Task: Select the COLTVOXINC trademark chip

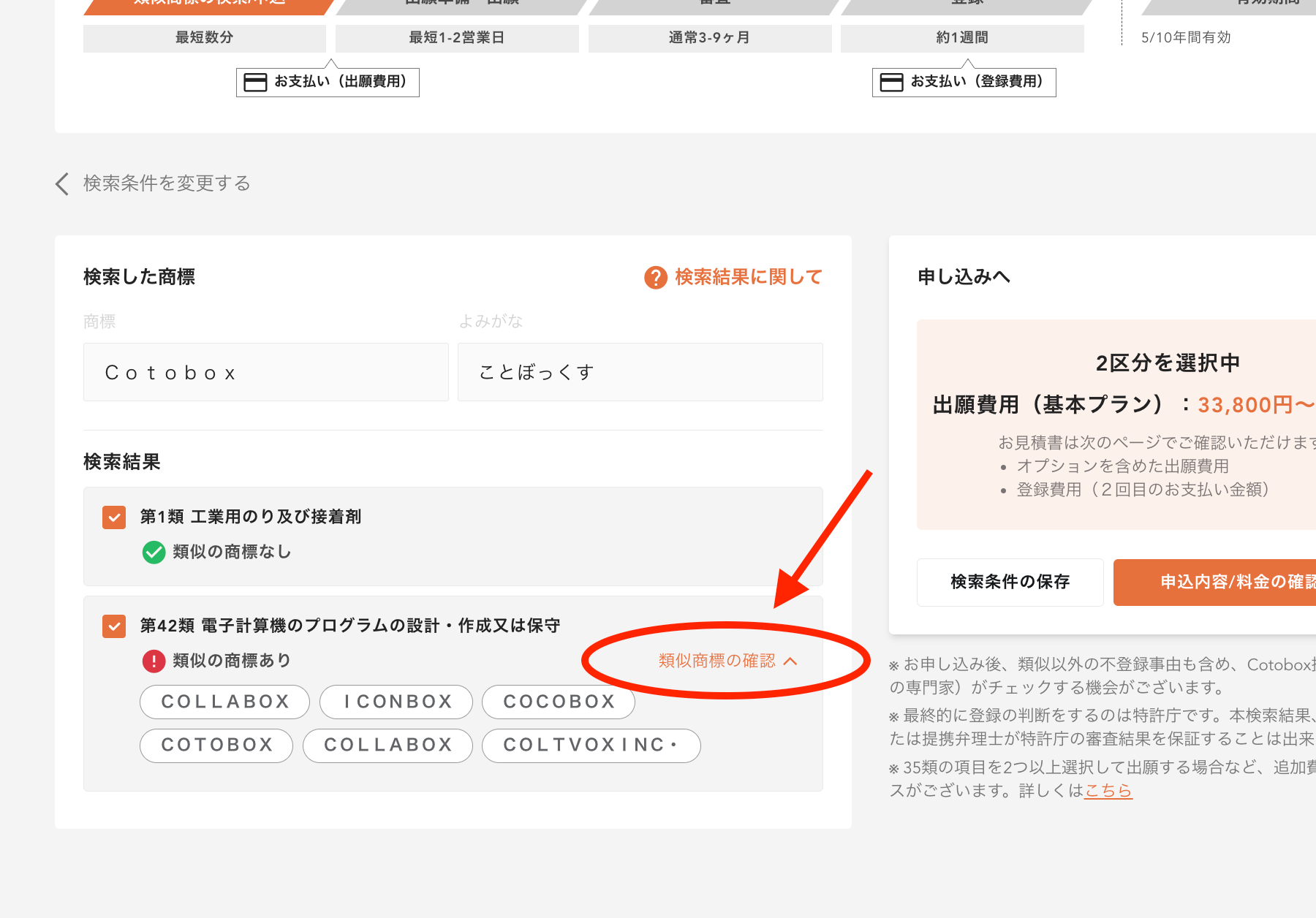Action: [x=591, y=746]
